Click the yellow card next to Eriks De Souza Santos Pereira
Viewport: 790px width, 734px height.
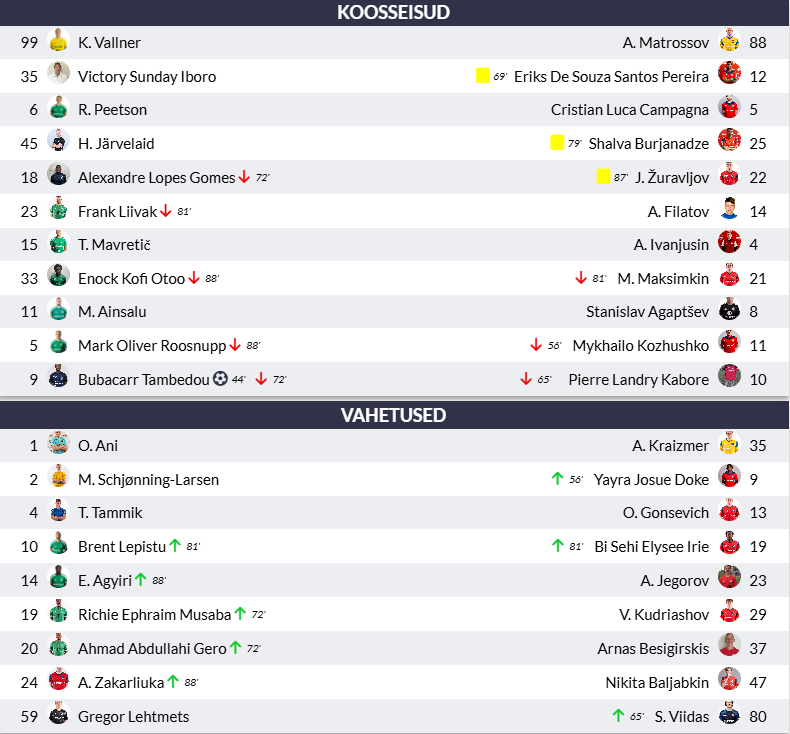coord(483,76)
